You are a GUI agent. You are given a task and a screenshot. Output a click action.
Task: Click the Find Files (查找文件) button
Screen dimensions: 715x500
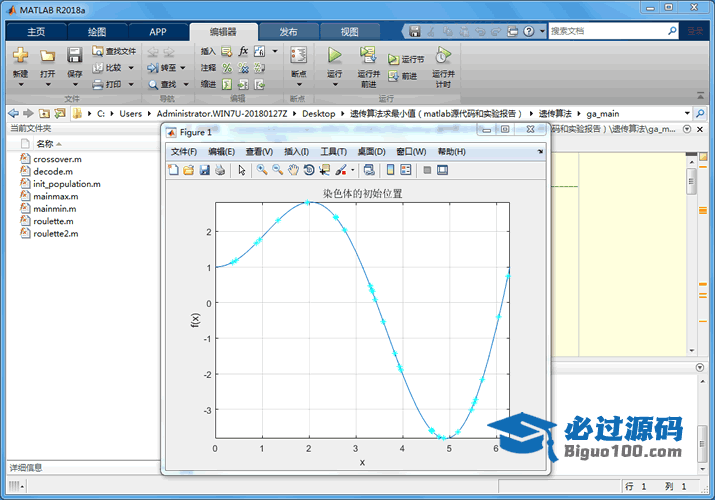pyautogui.click(x=114, y=51)
